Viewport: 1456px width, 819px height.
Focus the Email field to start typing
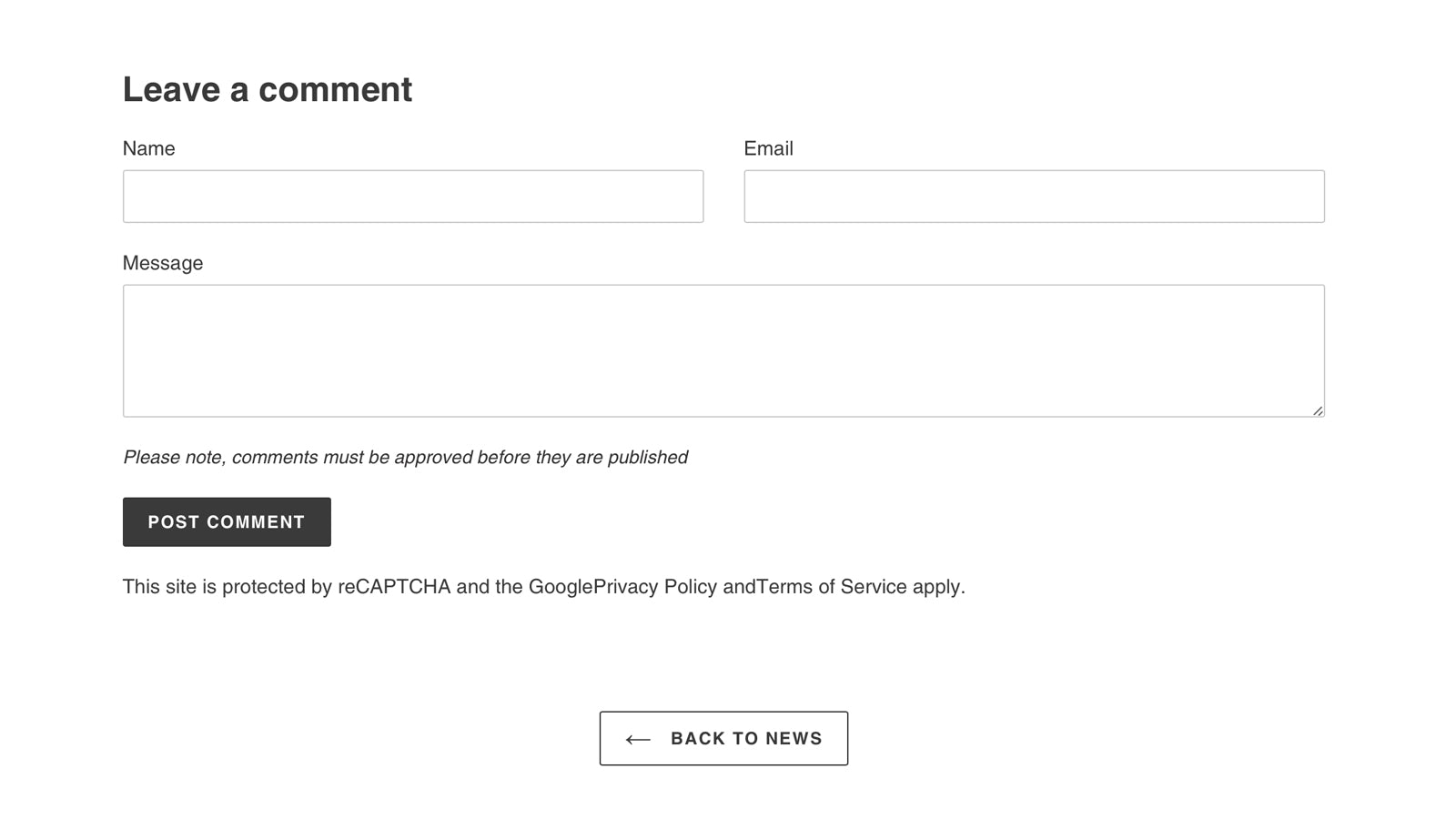pos(1034,196)
